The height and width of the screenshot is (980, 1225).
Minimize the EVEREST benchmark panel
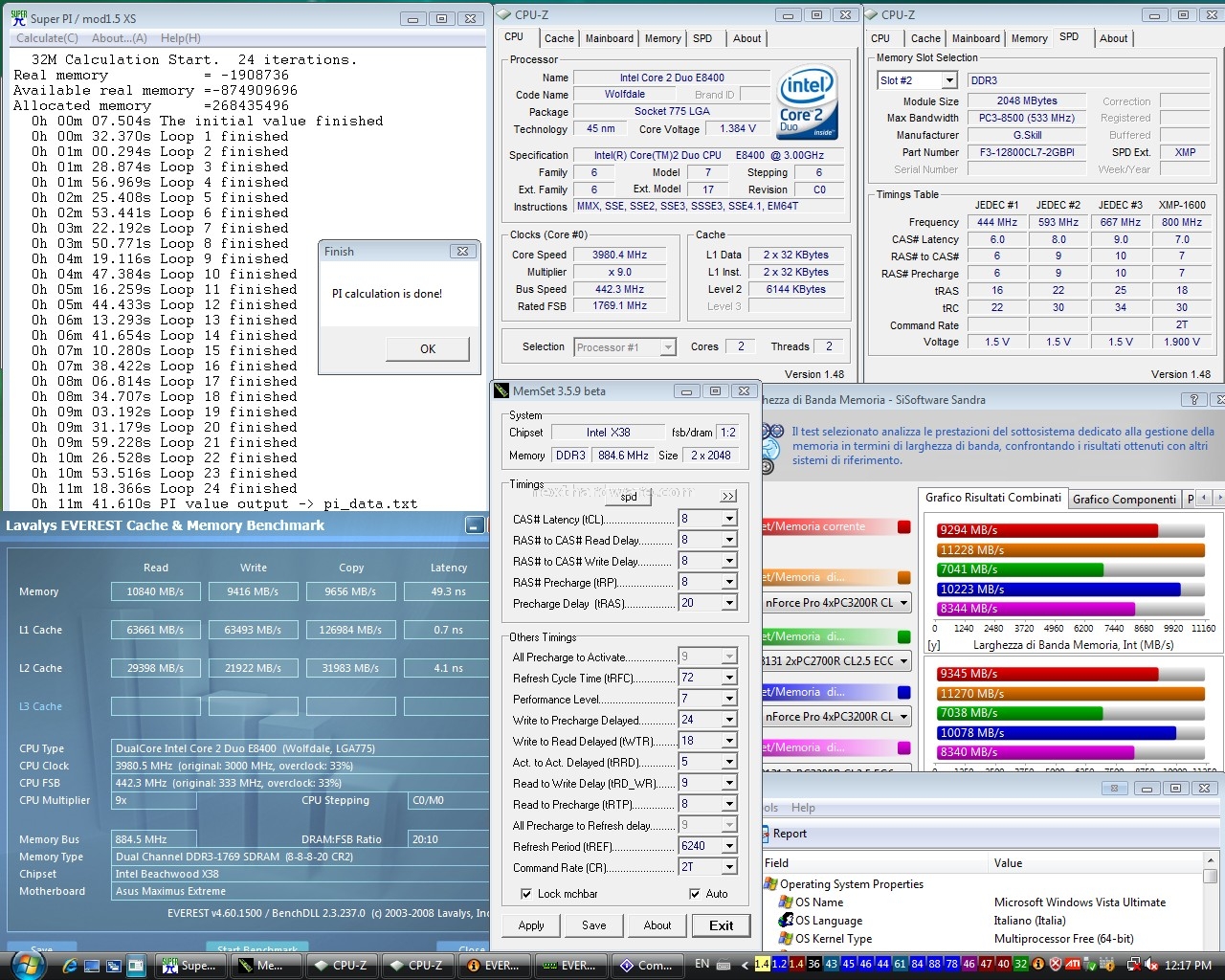pos(474,525)
